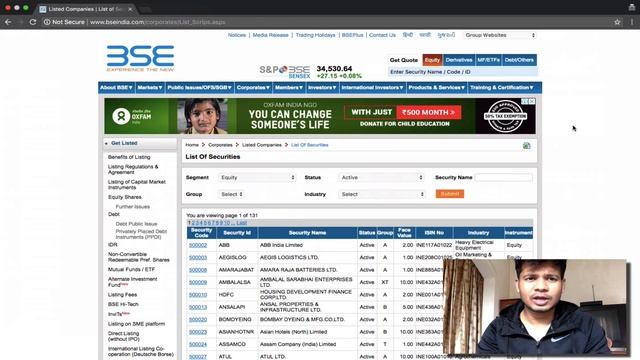Open the Segment Equity dropdown
640x360 pixels.
[x=257, y=178]
